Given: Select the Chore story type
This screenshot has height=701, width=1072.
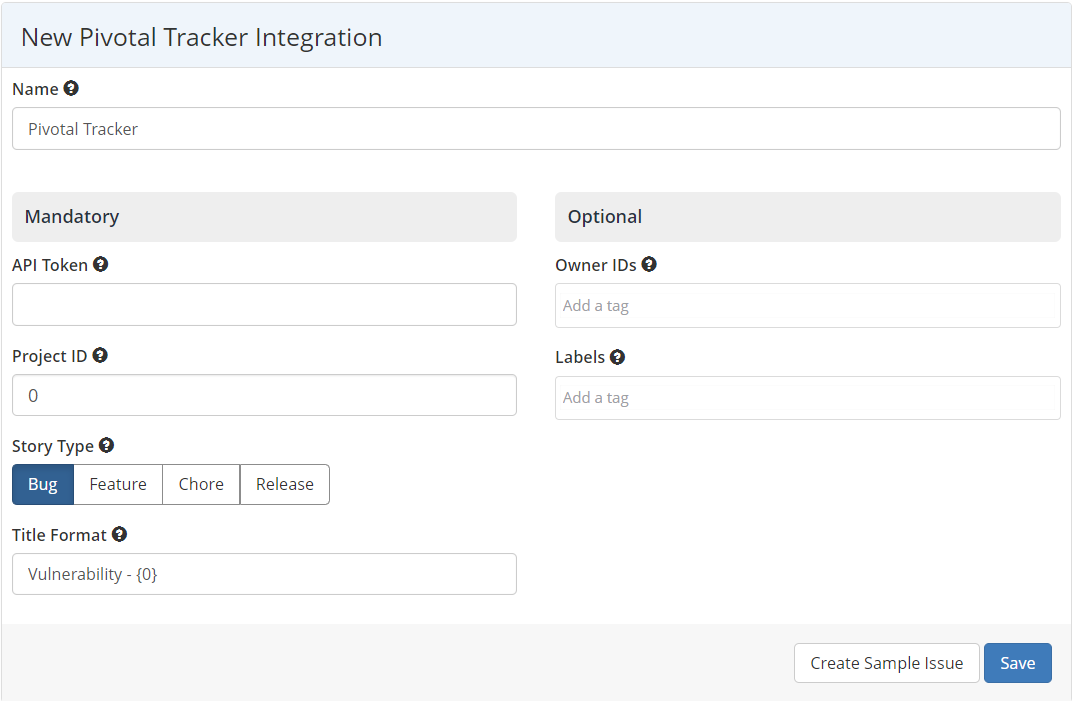Looking at the screenshot, I should [x=200, y=484].
